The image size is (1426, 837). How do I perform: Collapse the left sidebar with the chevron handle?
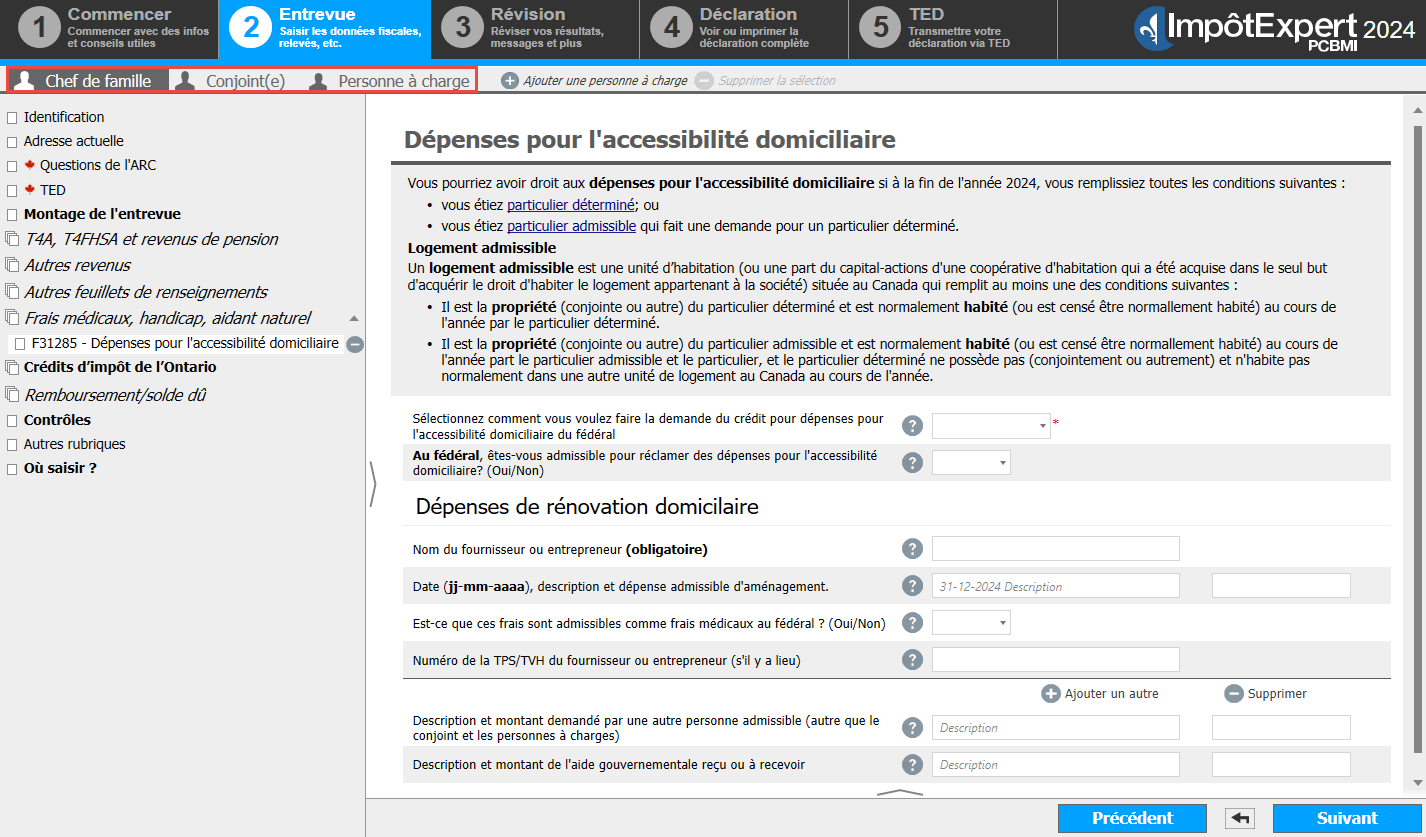pyautogui.click(x=373, y=484)
